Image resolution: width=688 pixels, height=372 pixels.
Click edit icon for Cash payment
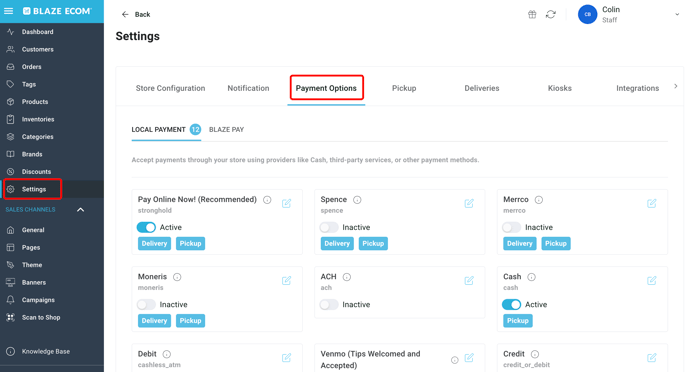click(652, 280)
